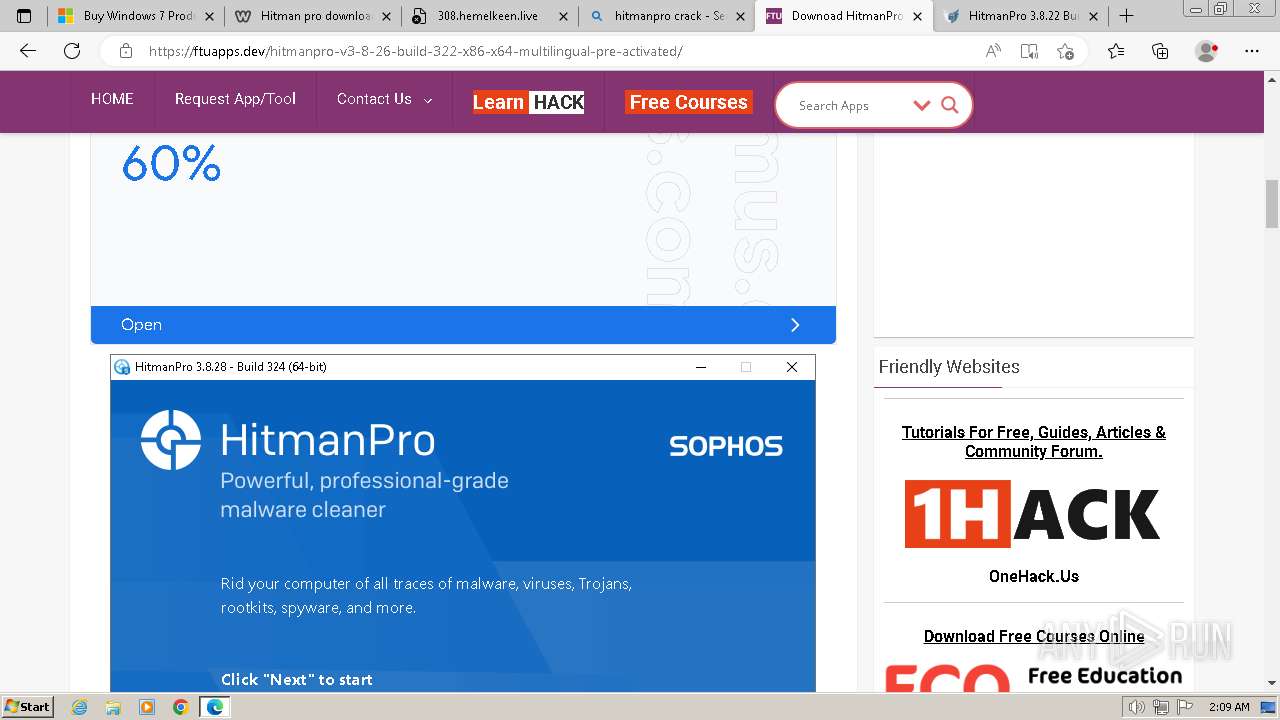Image resolution: width=1280 pixels, height=720 pixels.
Task: Click the magnifier search icon on site
Action: pos(950,105)
